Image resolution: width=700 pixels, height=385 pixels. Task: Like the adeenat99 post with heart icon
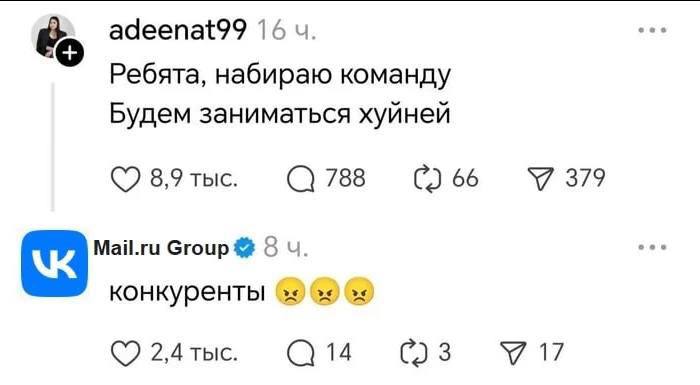click(x=125, y=179)
